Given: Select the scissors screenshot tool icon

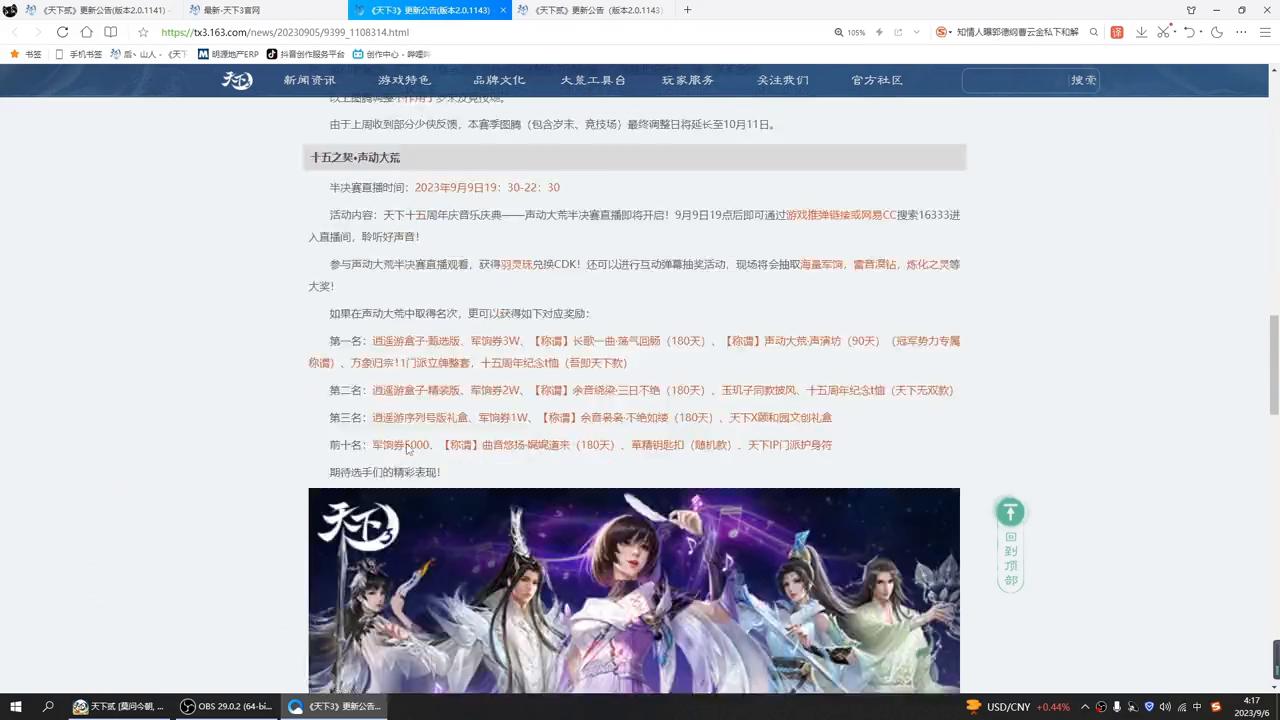Looking at the screenshot, I should [1163, 32].
